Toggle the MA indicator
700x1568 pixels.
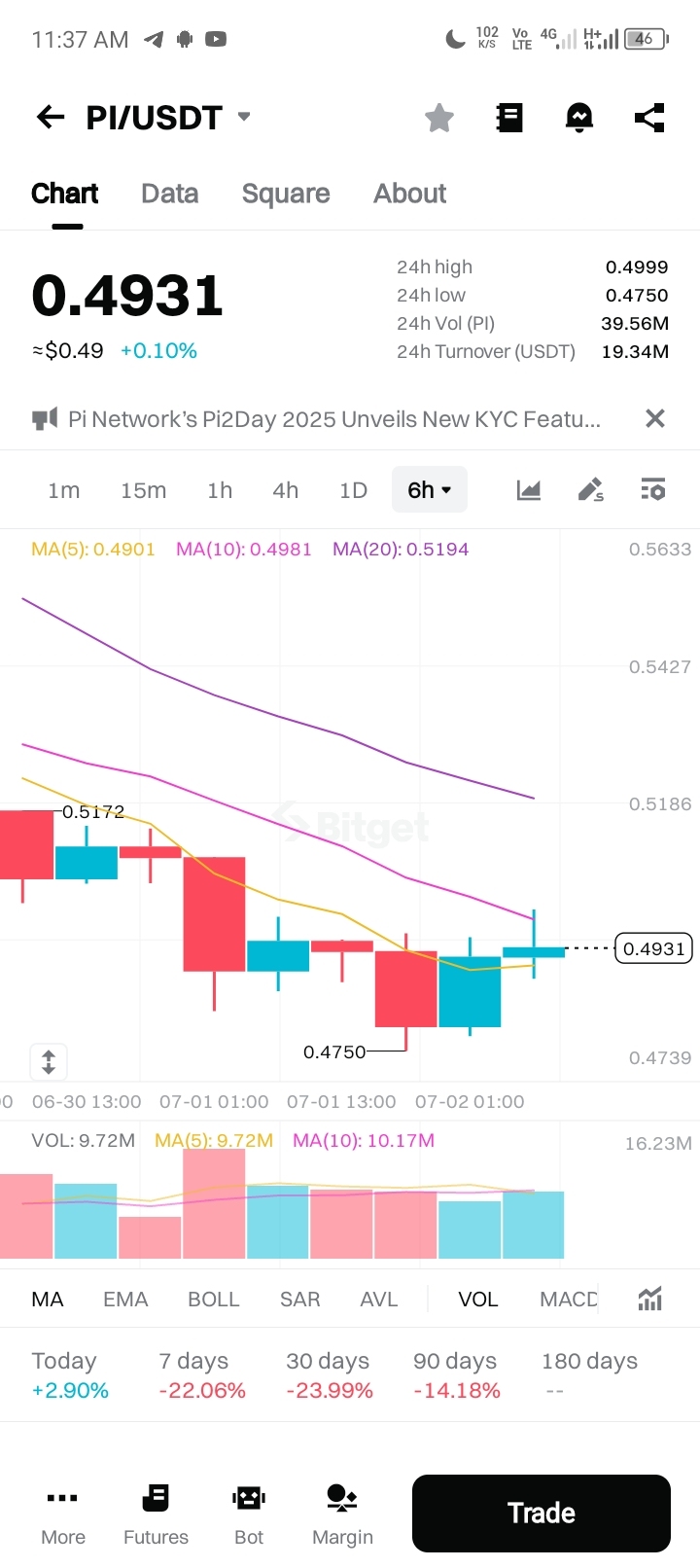click(x=48, y=1300)
